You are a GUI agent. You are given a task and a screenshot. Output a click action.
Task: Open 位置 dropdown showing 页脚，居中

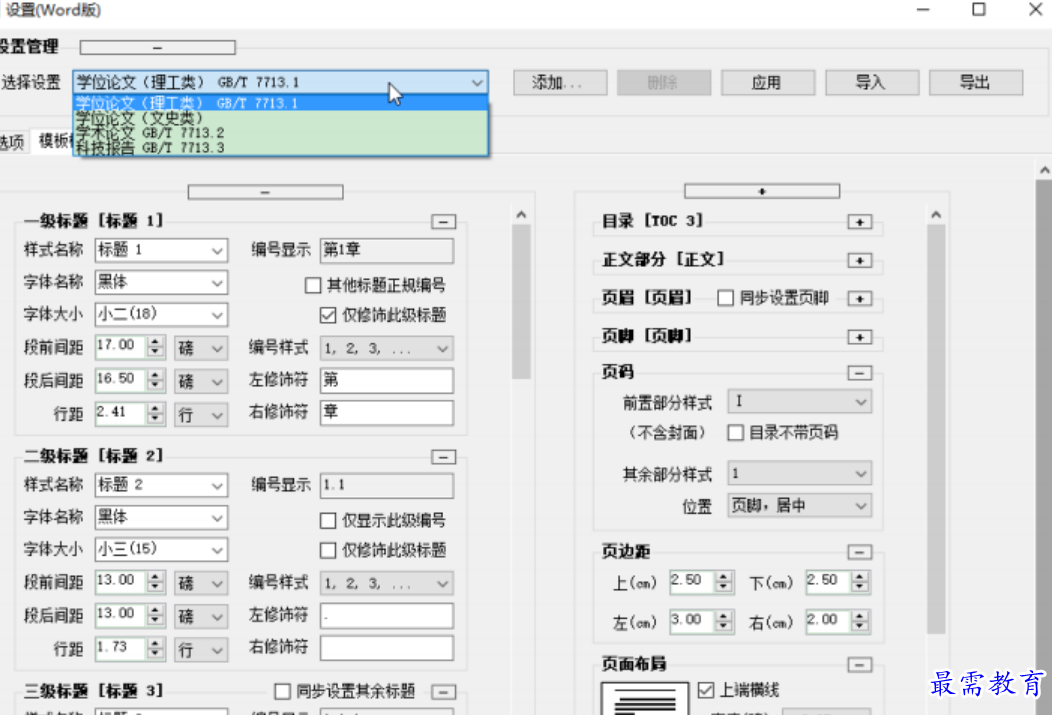799,506
